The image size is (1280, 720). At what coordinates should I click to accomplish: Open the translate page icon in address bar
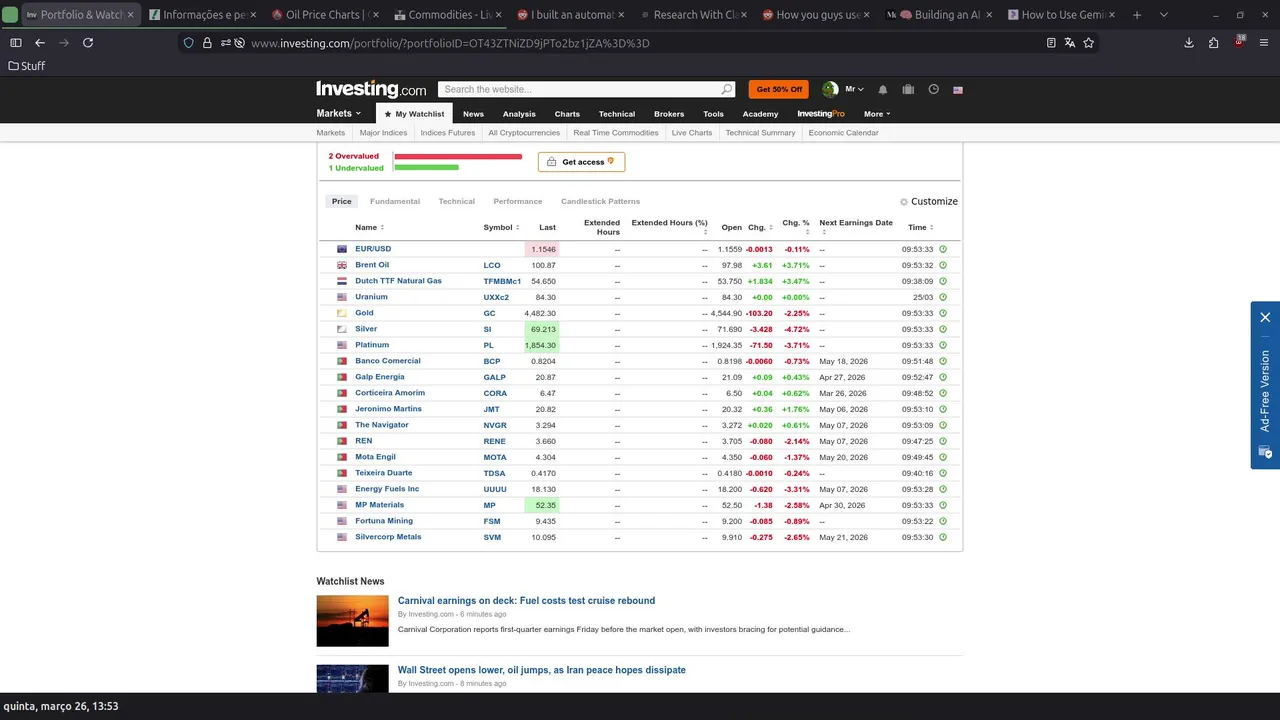tap(1070, 43)
